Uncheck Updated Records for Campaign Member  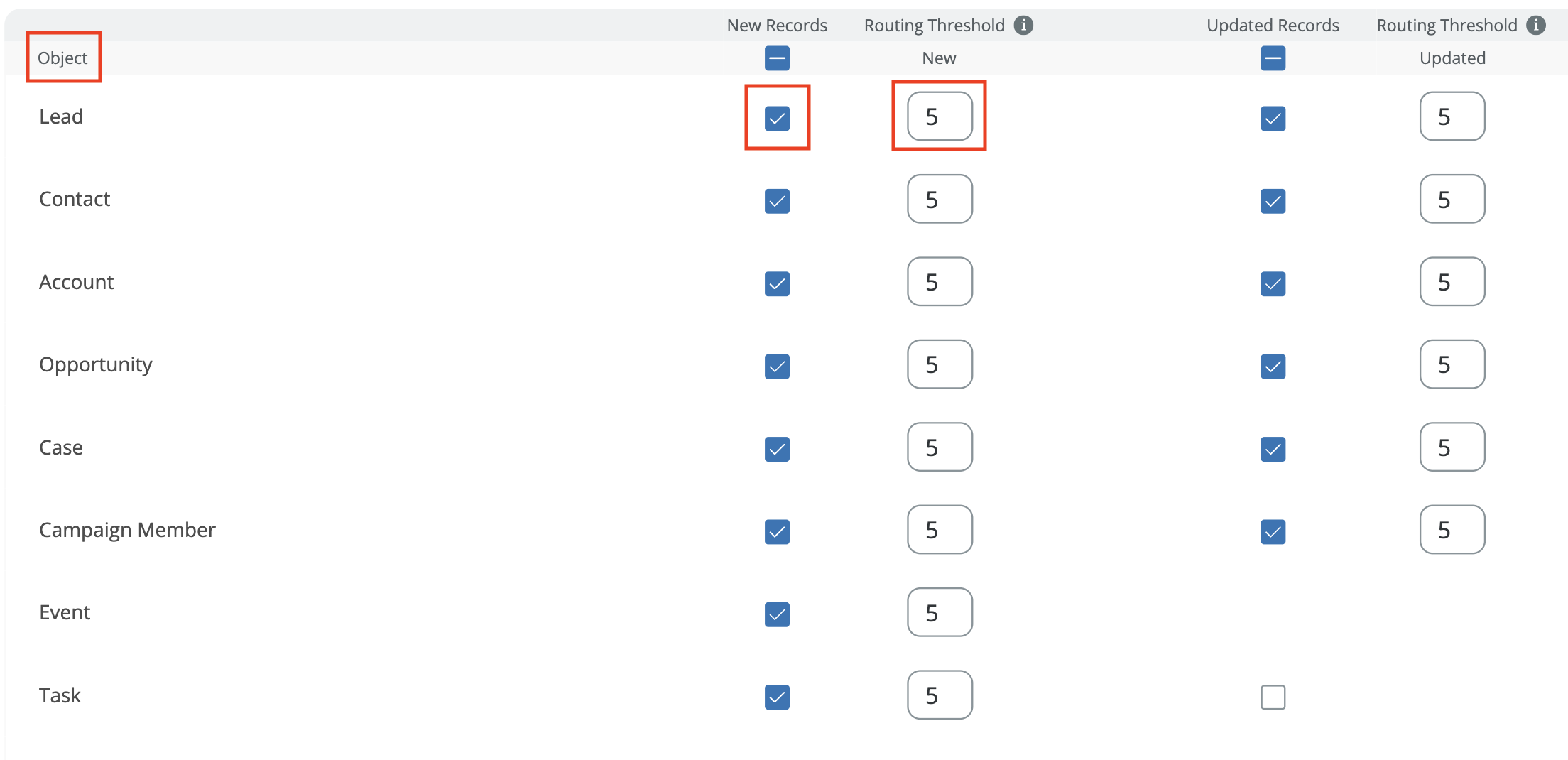tap(1273, 531)
